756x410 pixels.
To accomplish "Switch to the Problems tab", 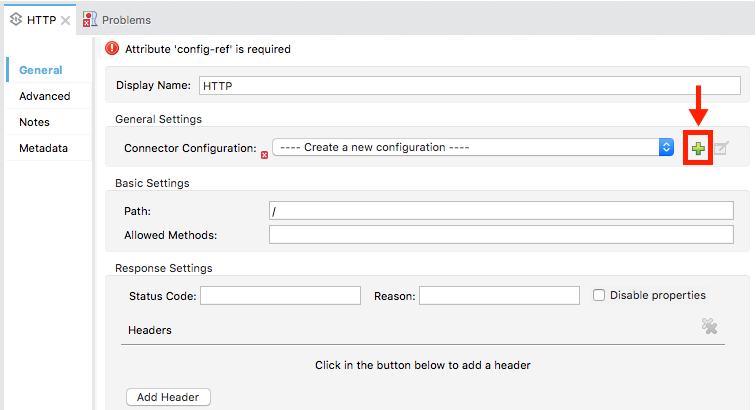I will click(x=126, y=20).
